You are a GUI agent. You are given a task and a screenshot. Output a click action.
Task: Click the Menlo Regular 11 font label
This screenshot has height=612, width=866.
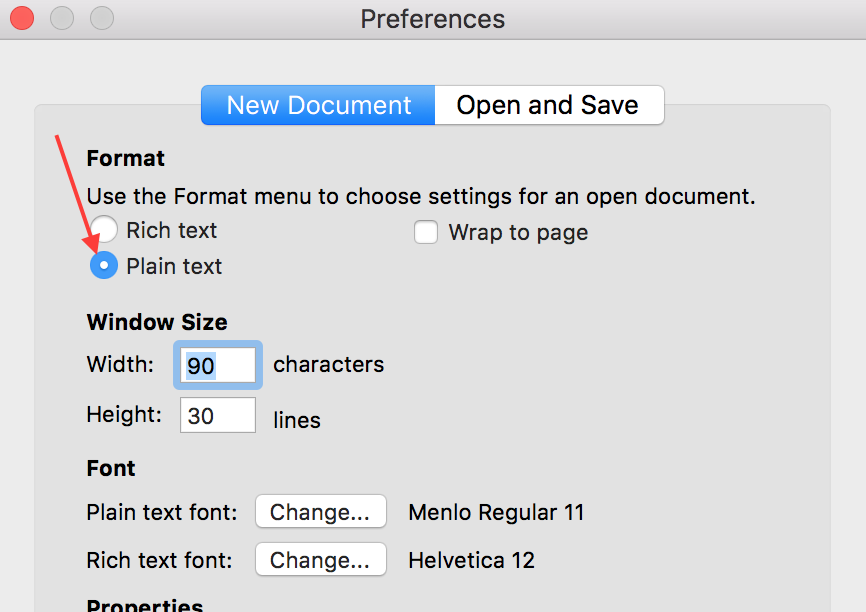(x=495, y=511)
